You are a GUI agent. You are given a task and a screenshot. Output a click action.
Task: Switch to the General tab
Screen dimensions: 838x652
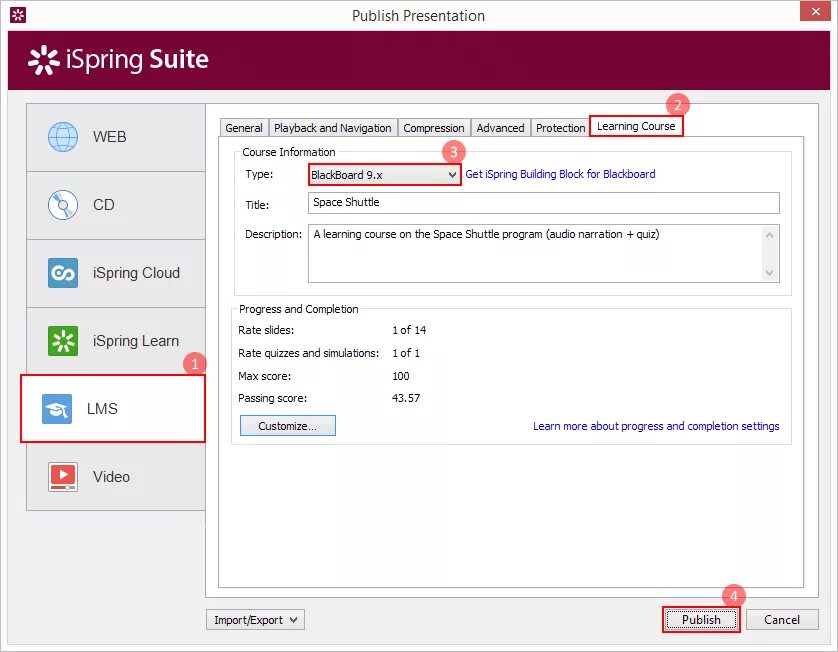244,128
